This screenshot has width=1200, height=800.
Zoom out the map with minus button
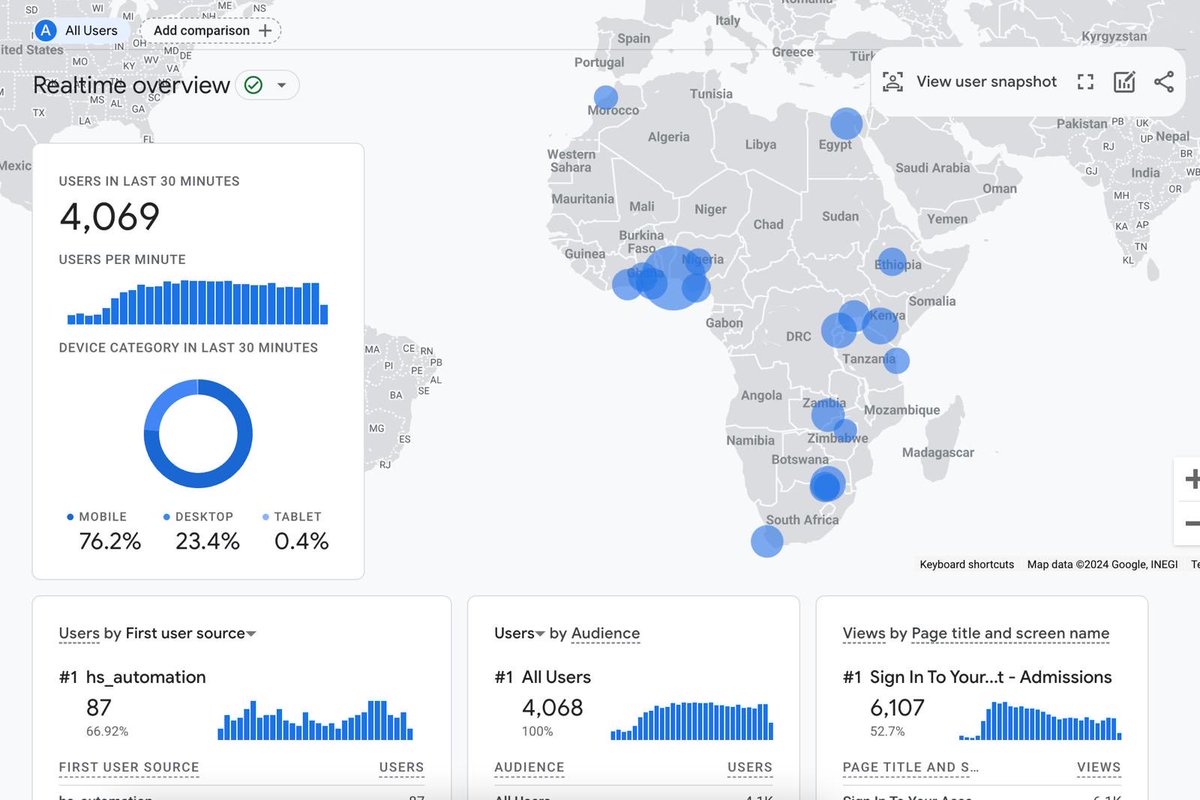click(1190, 523)
